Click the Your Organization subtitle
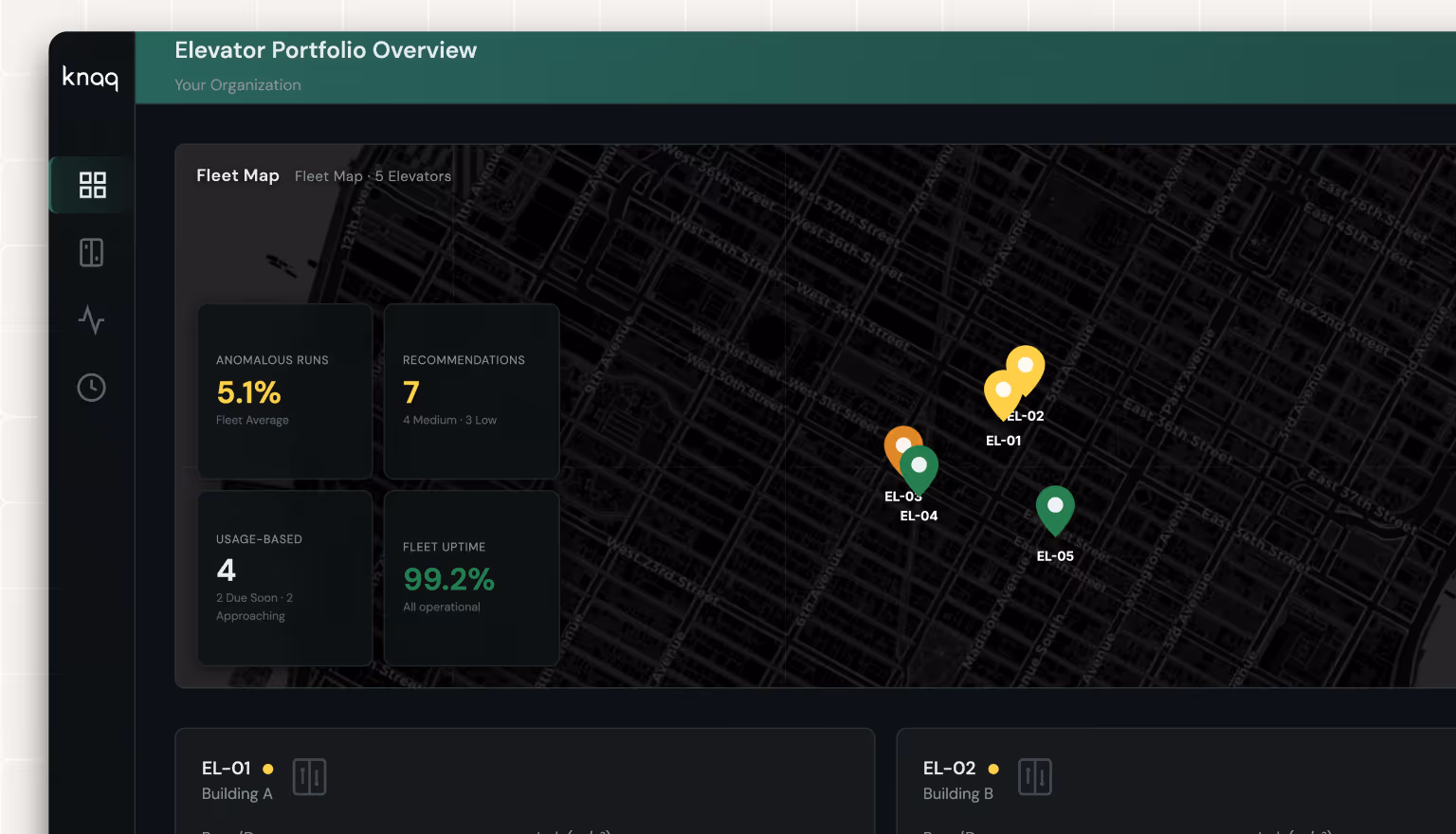Screen dimensions: 1456x834 coord(238,85)
